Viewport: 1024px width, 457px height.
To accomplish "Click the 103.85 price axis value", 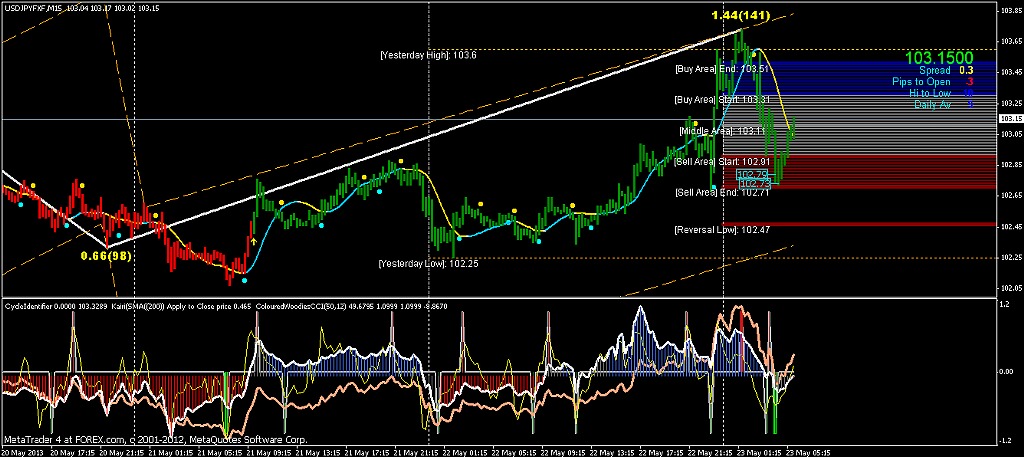I will point(1010,11).
